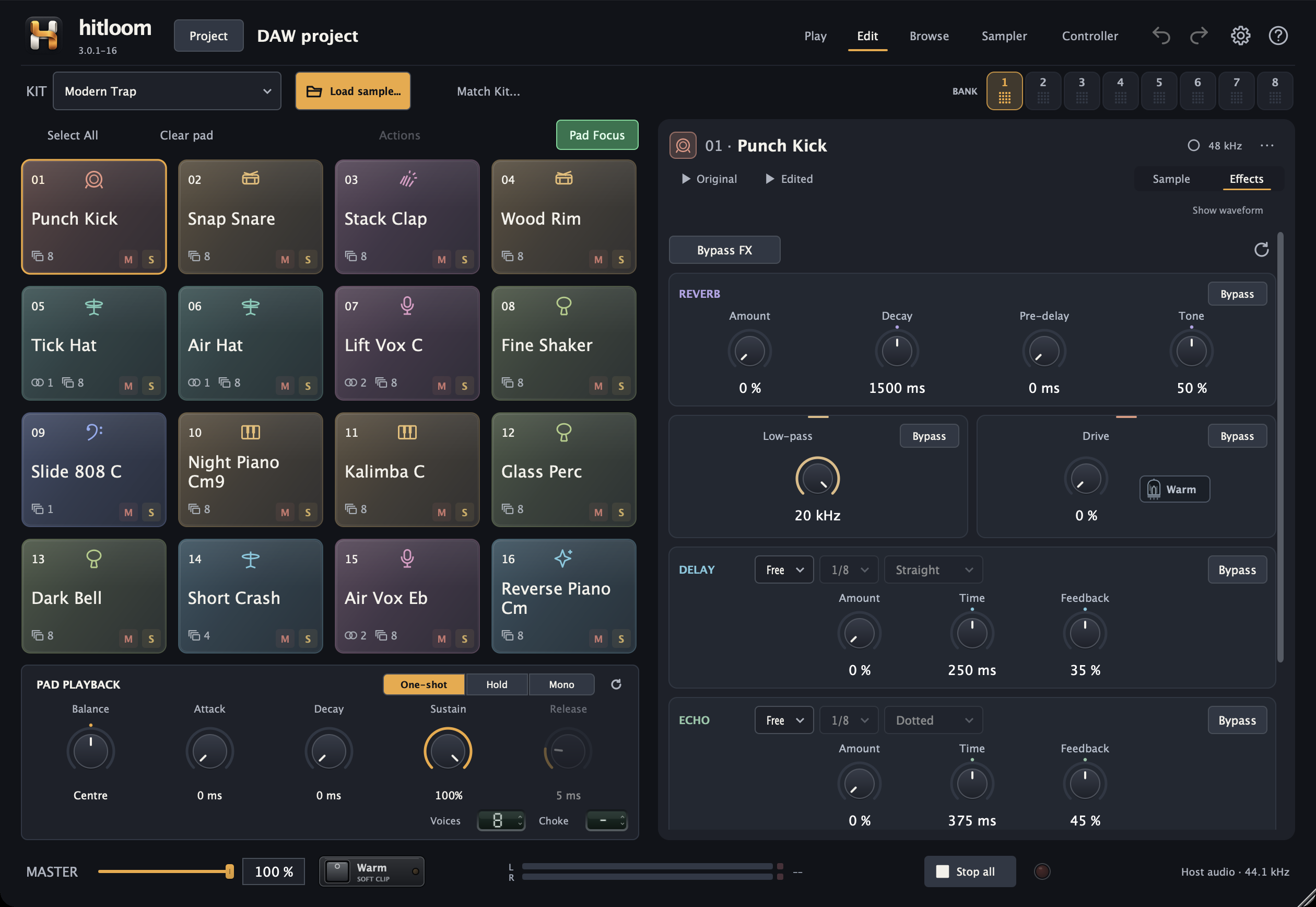Click the Master volume slider handle

pos(229,871)
